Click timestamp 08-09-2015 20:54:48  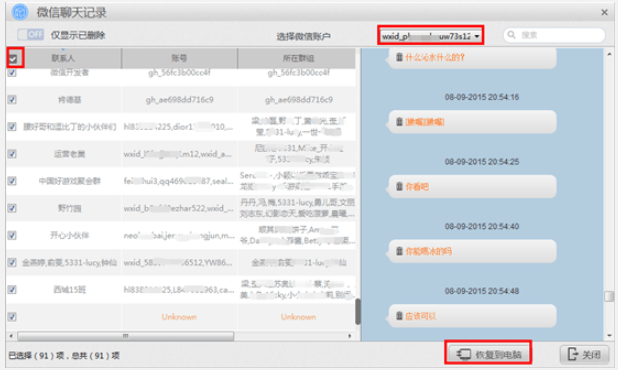point(482,291)
